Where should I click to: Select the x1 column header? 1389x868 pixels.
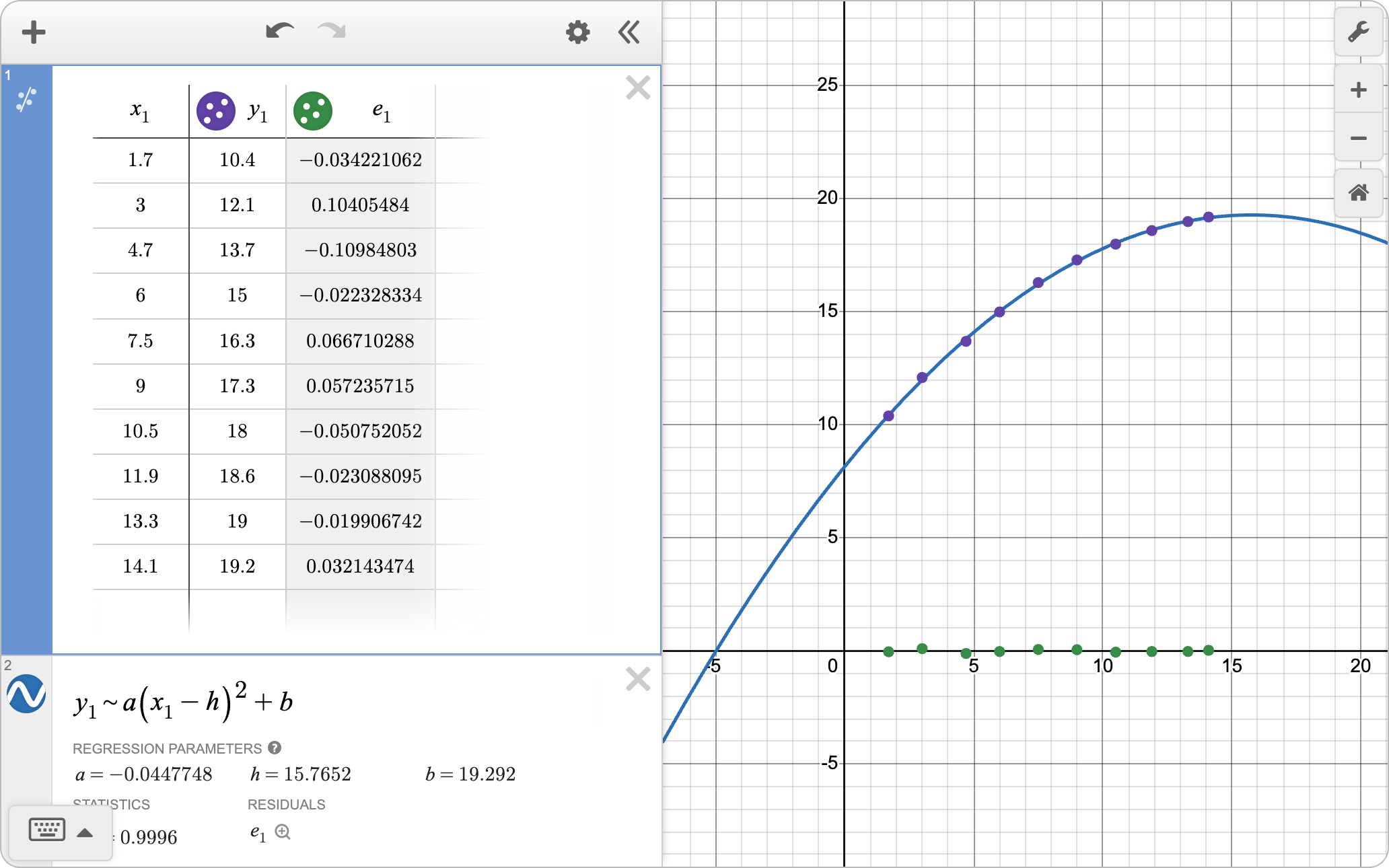141,111
